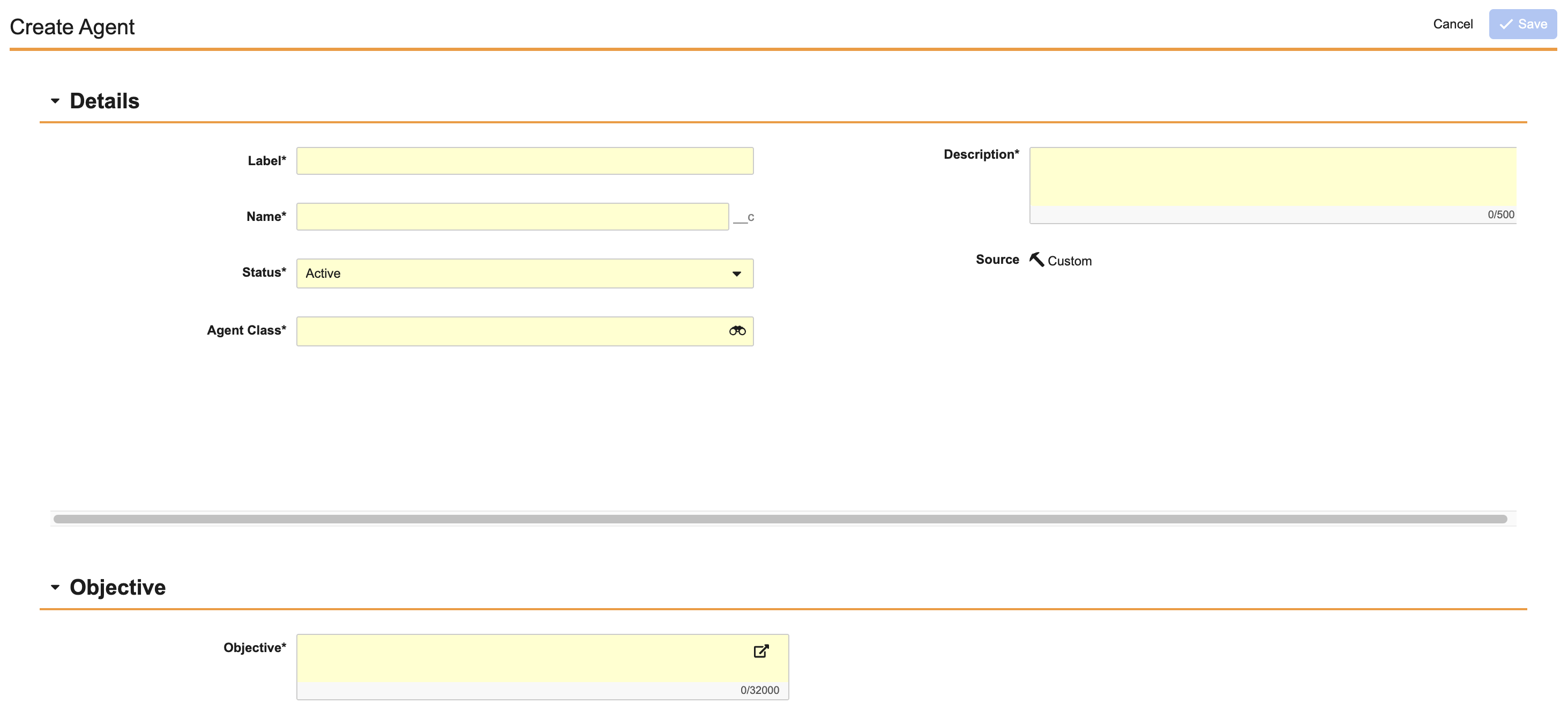Image resolution: width=1568 pixels, height=725 pixels.
Task: Click the binoculars lookup icon in Agent Class
Action: click(x=737, y=331)
